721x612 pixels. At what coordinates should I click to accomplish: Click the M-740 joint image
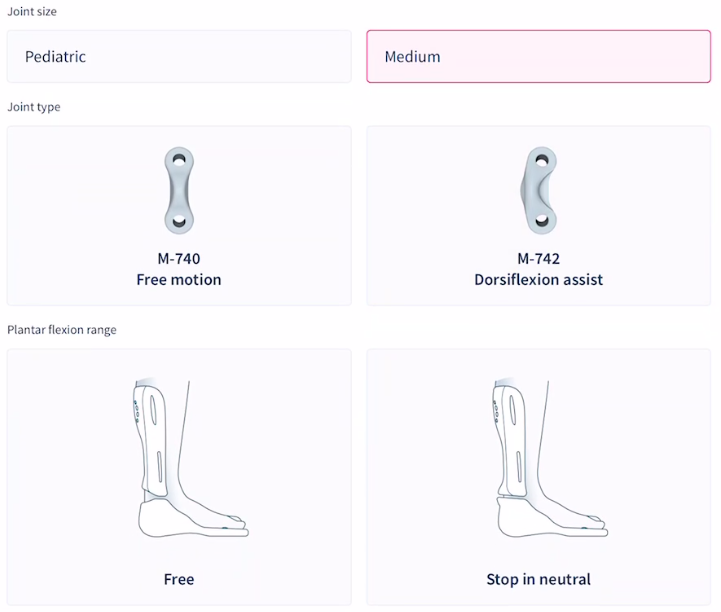pos(179,189)
